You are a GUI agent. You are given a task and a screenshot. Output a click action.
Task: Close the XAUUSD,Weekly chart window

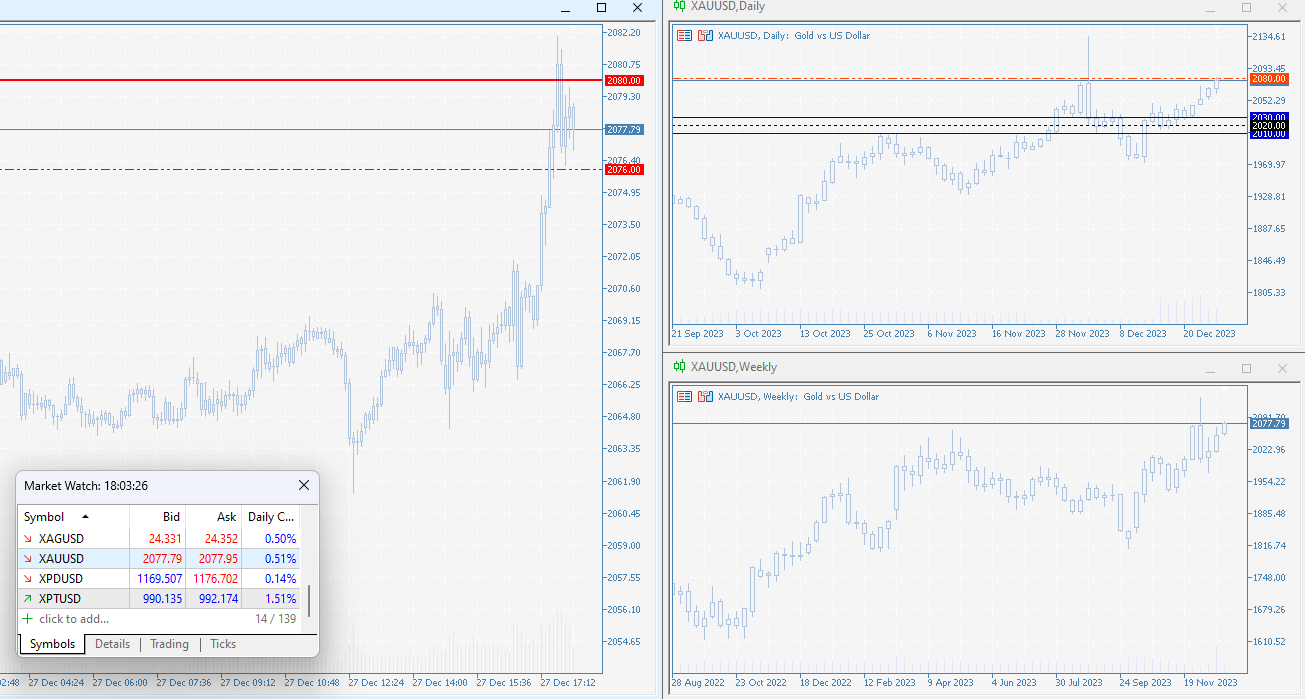(1282, 368)
